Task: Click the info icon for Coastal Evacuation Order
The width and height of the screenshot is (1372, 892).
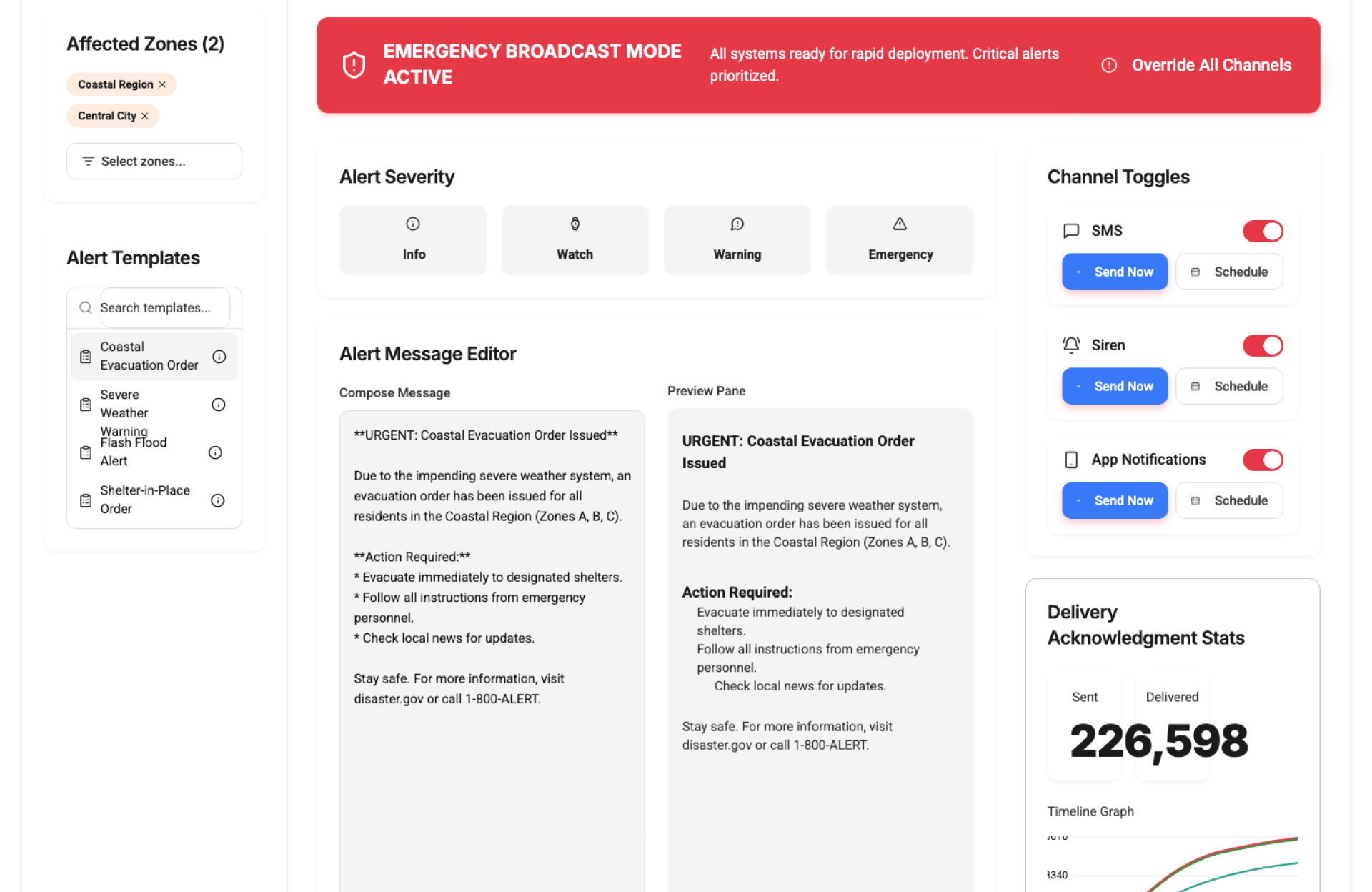Action: point(219,357)
